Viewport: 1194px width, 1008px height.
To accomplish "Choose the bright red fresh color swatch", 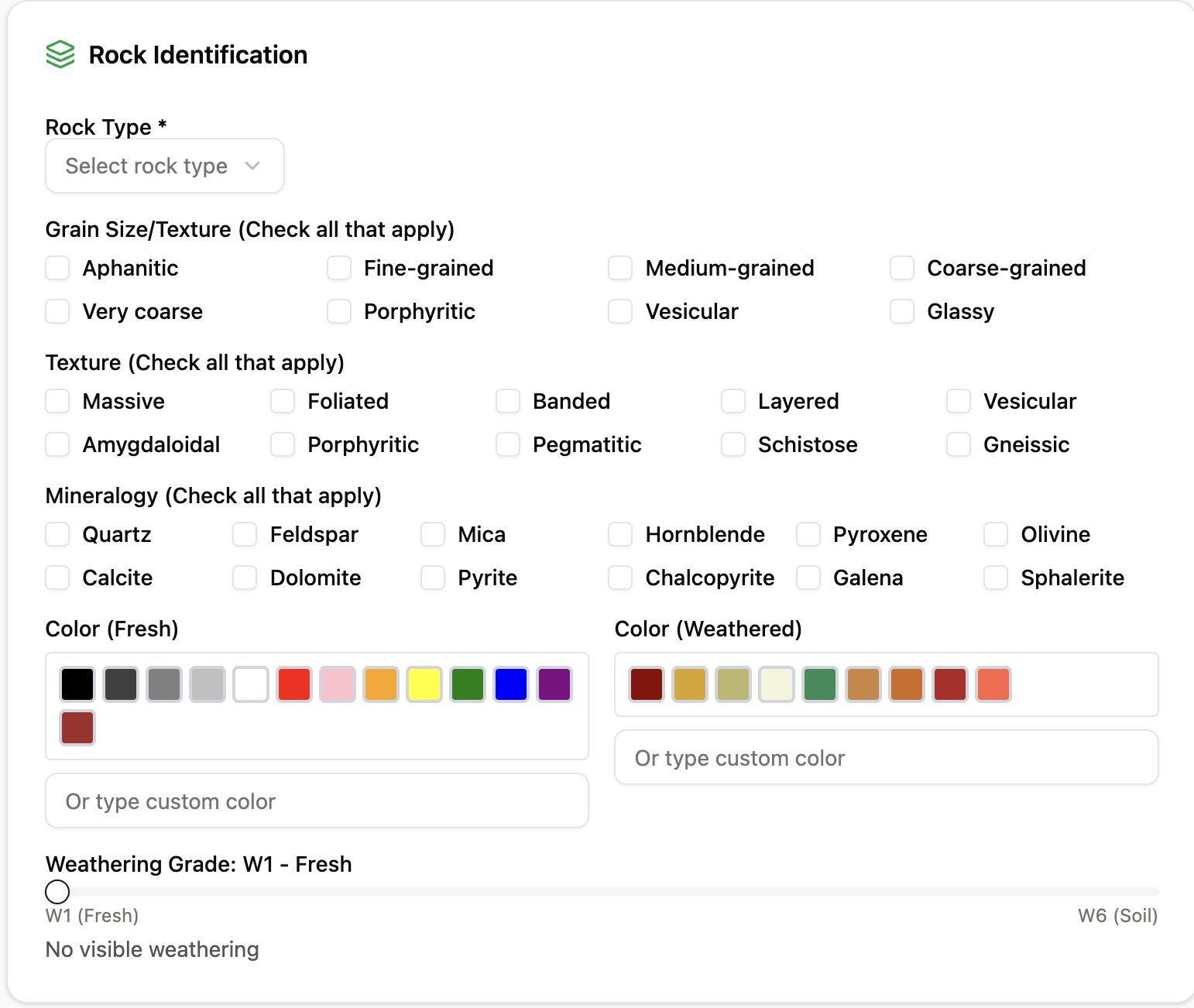I will (x=294, y=684).
